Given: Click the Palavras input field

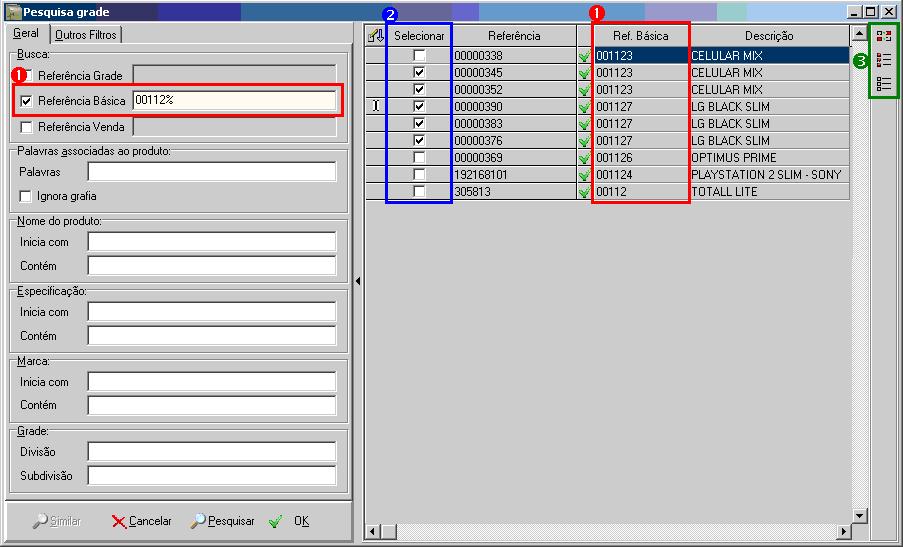Looking at the screenshot, I should coord(211,172).
